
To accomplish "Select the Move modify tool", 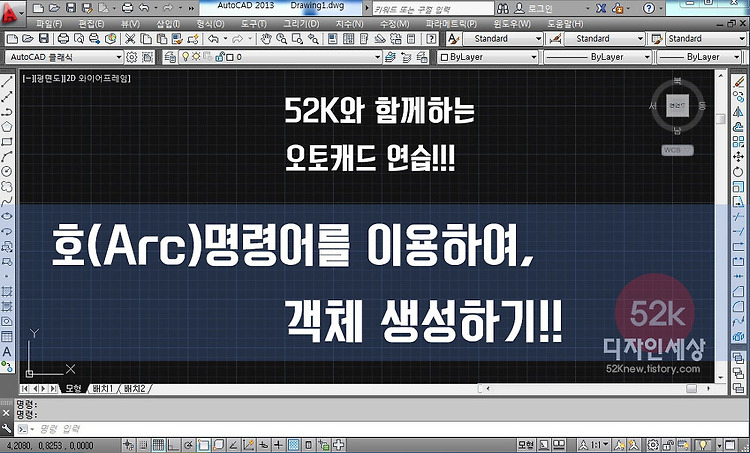I will point(739,157).
